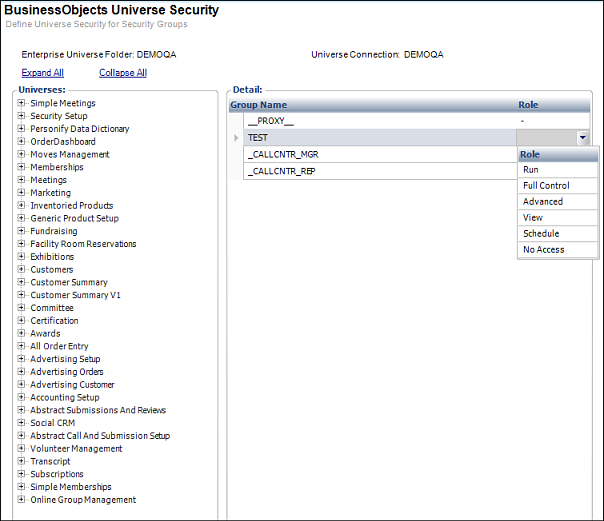Open the Role dropdown arrow for TEST
Image resolution: width=604 pixels, height=521 pixels.
pos(583,137)
